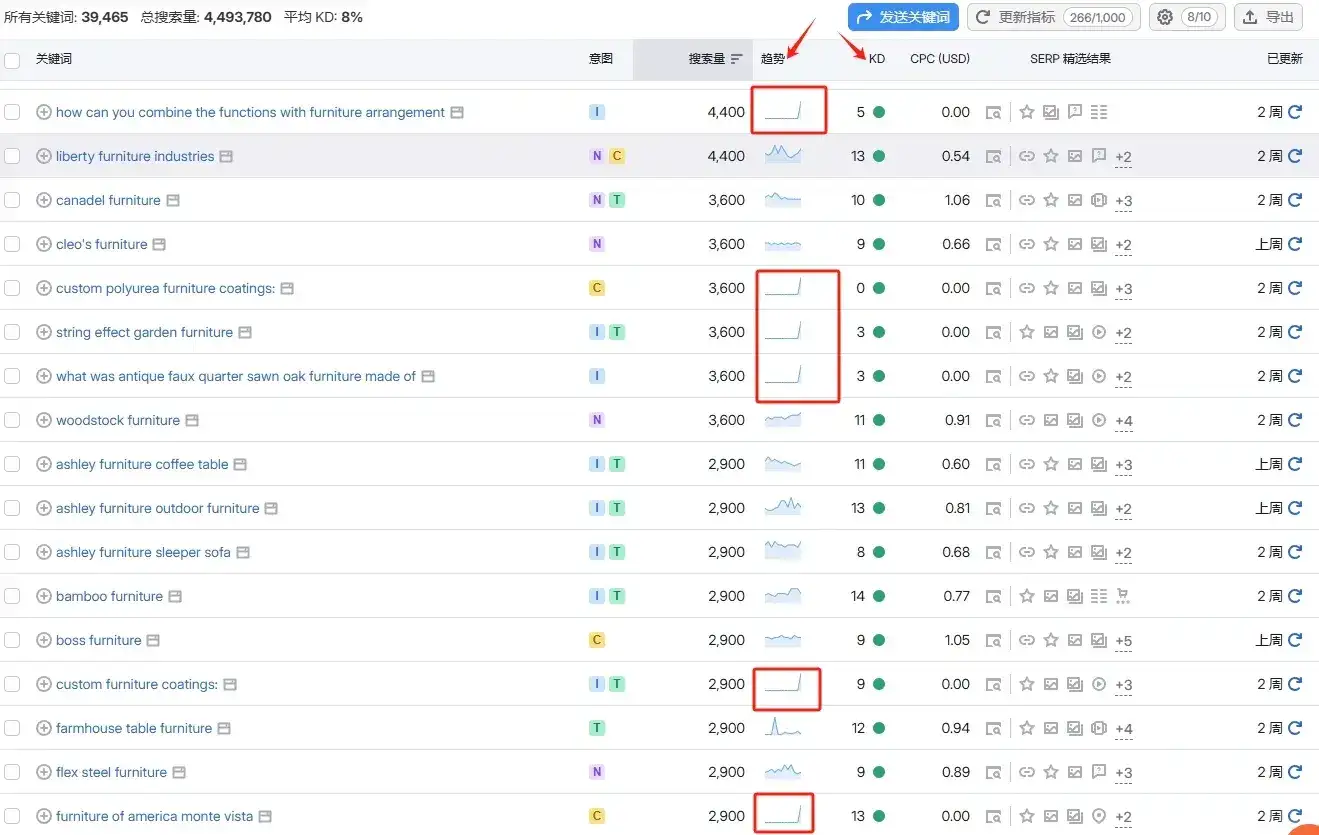Add string effect garden furniture with plus icon
1319x835 pixels.
click(x=43, y=332)
